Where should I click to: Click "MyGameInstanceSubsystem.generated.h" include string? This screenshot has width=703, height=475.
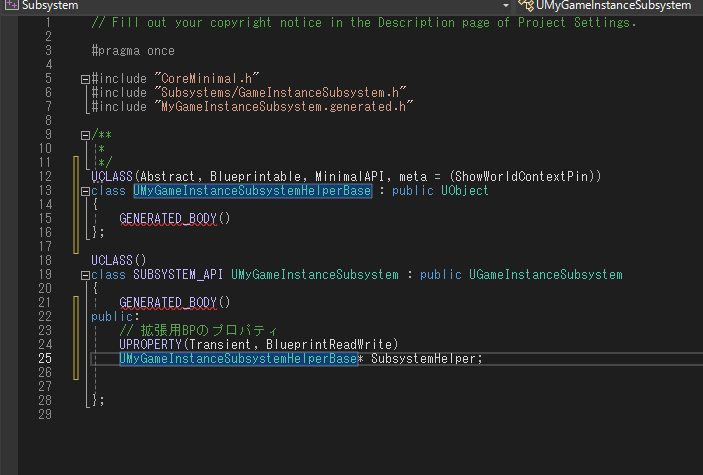(x=284, y=107)
